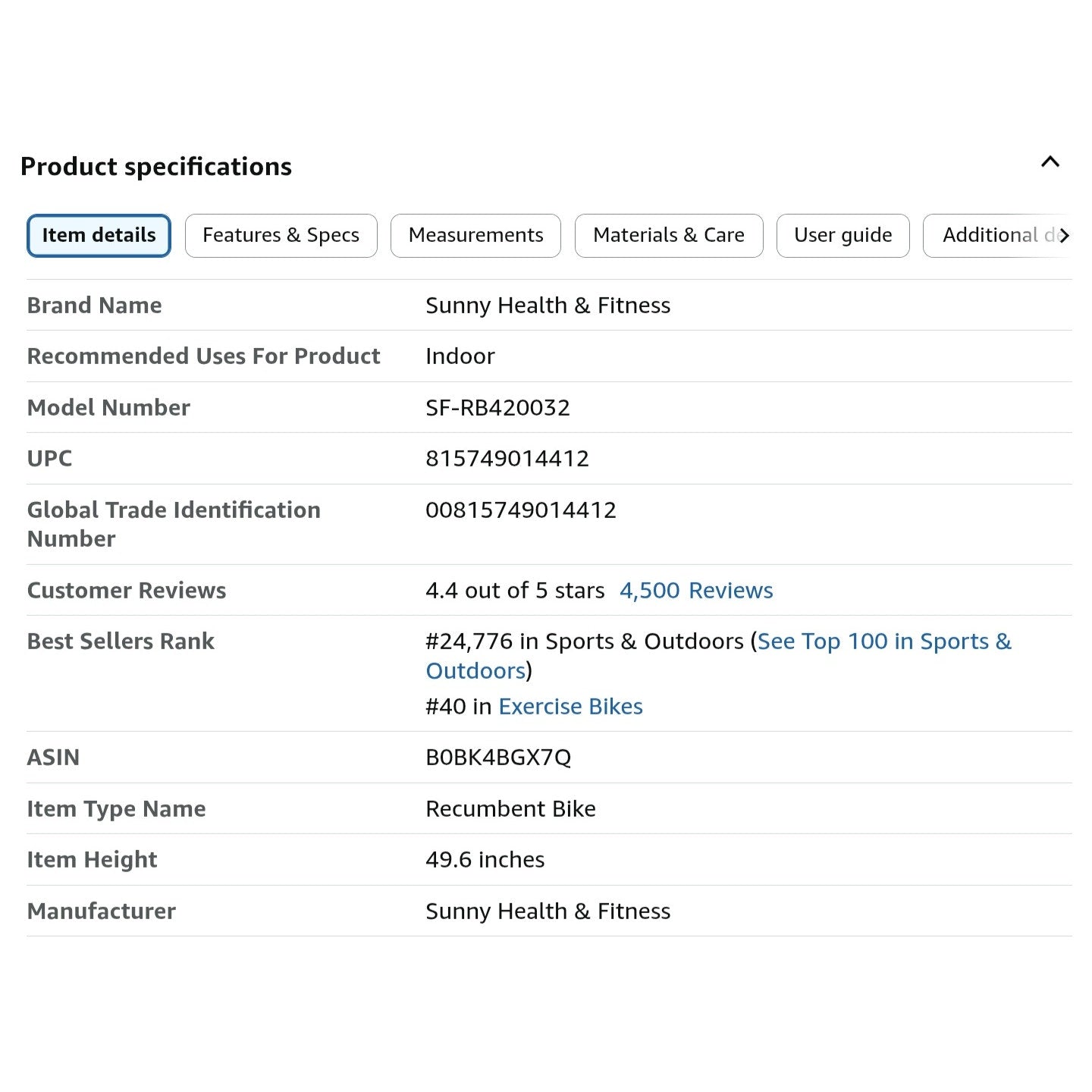The image size is (1092, 1092).
Task: Click the Recumbent Bike item type value
Action: (x=510, y=809)
